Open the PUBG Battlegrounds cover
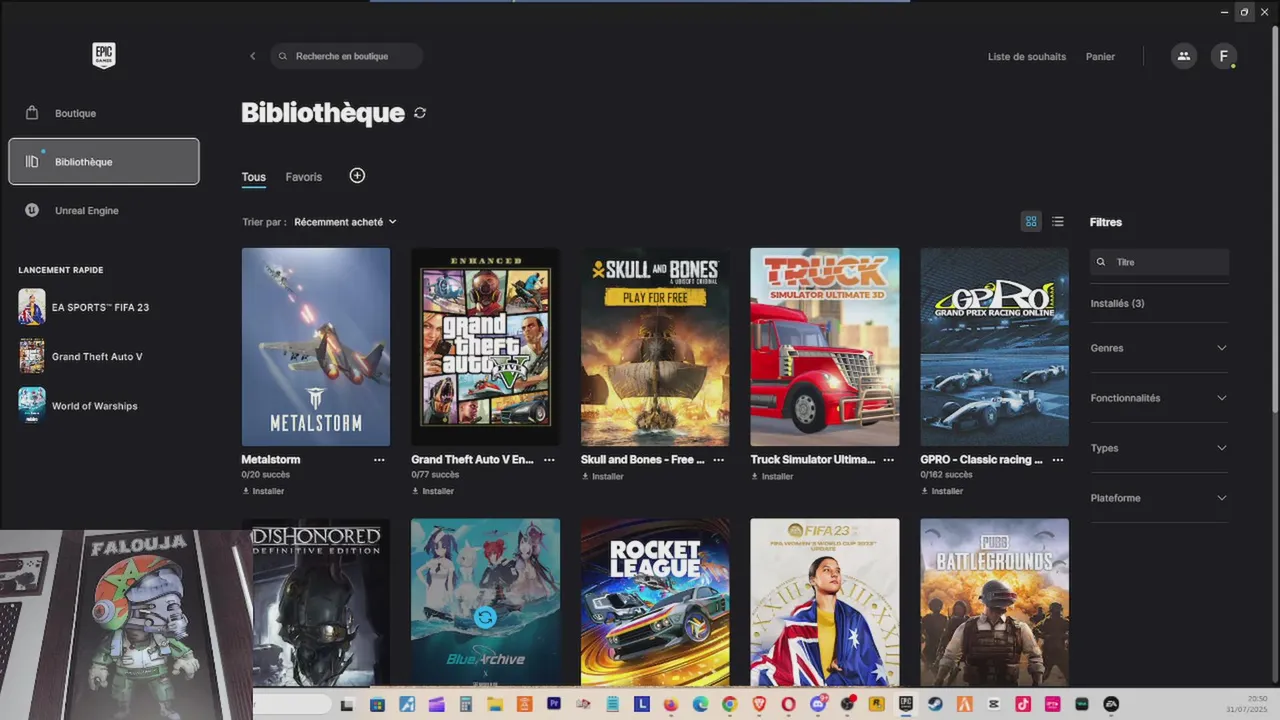Viewport: 1280px width, 720px height. [x=994, y=602]
